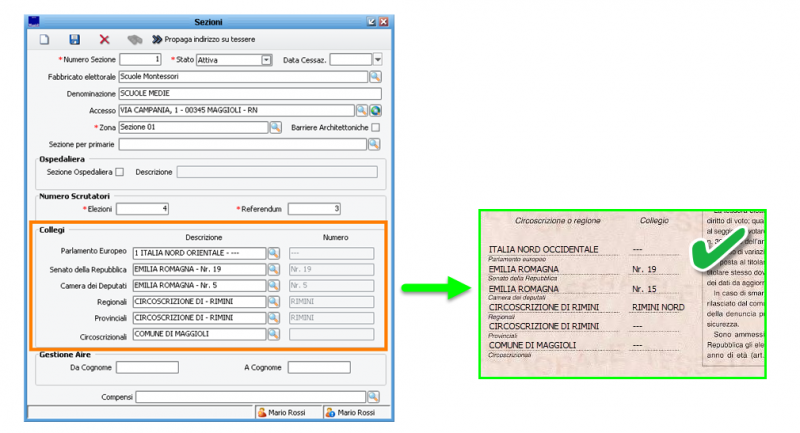800x433 pixels.
Task: Click Parlamento Europeo description field
Action: [199, 253]
